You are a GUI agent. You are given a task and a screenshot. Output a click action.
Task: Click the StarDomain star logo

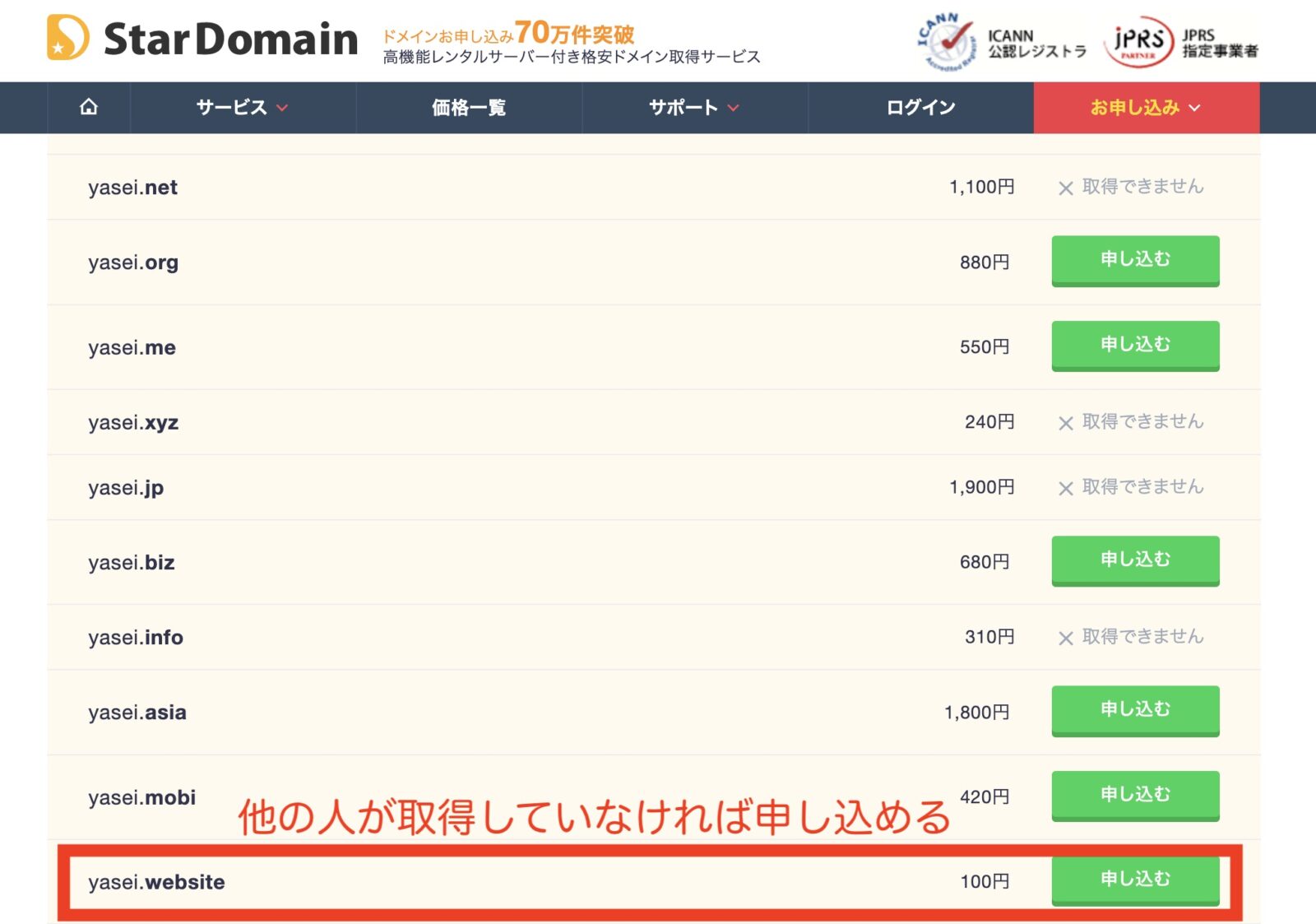67,37
